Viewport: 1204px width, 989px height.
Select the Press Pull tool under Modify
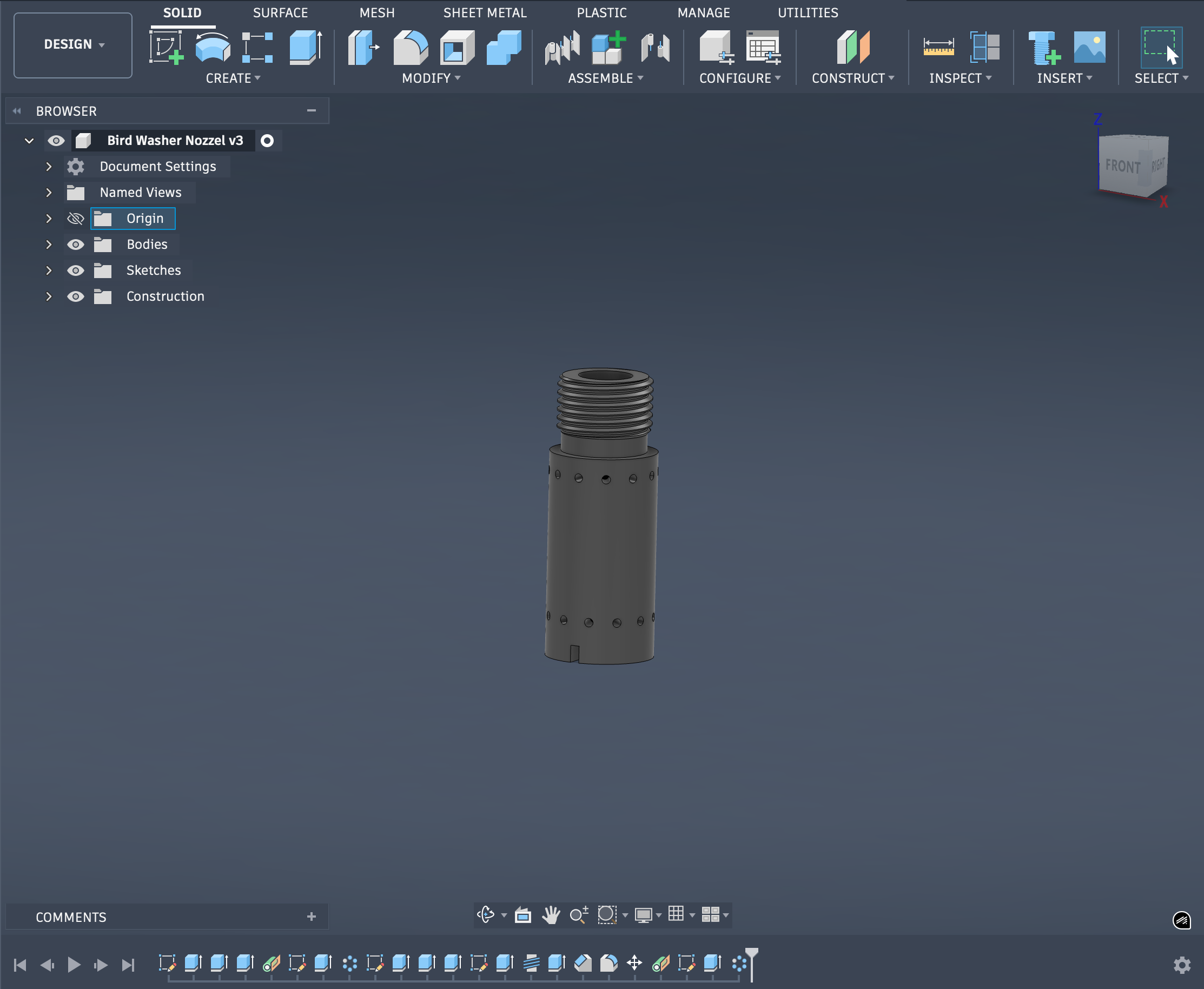point(363,49)
